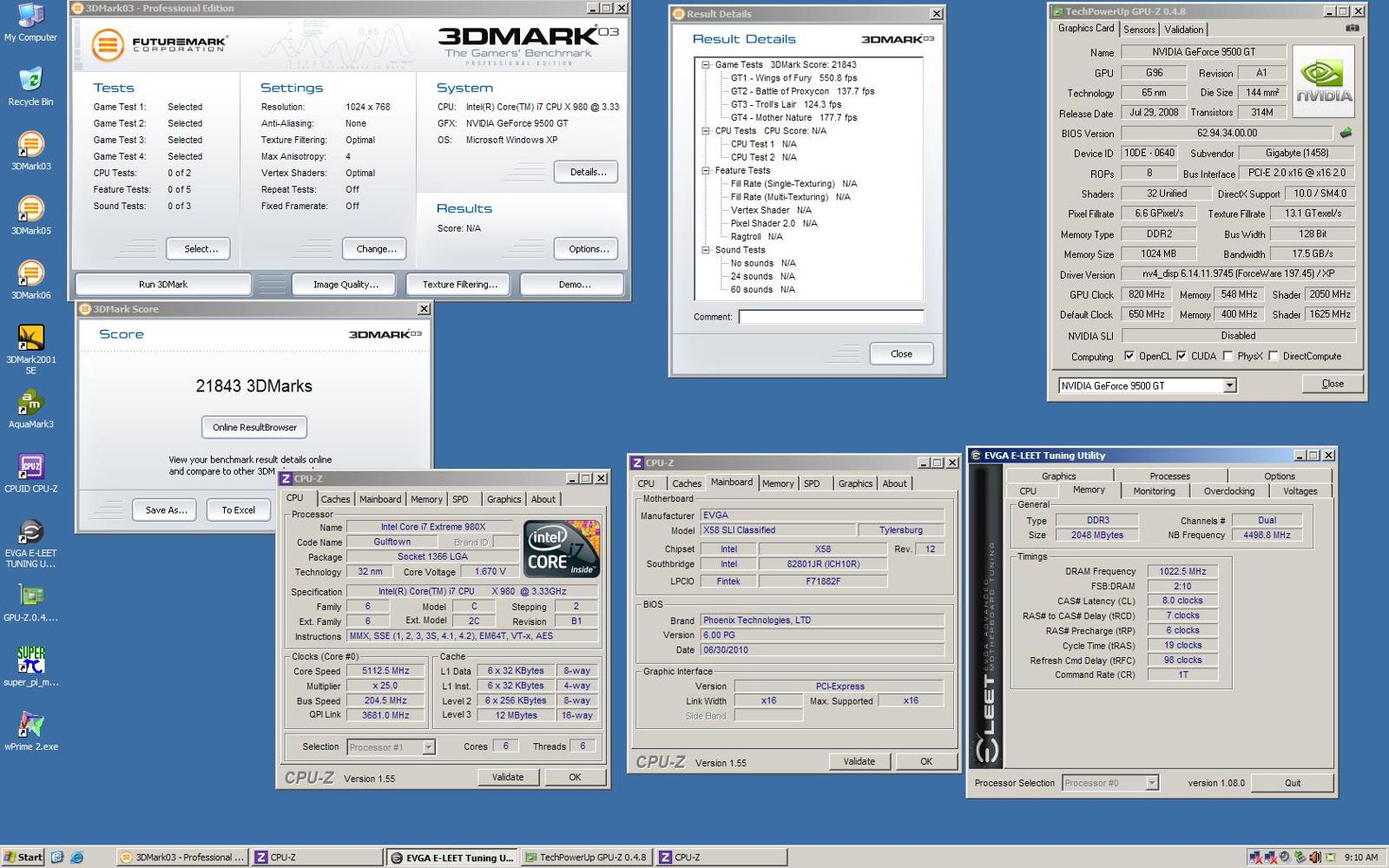Screen dimensions: 1389x868
Task: Click Intel Core i7 logo in CPU-Z
Action: pos(562,549)
